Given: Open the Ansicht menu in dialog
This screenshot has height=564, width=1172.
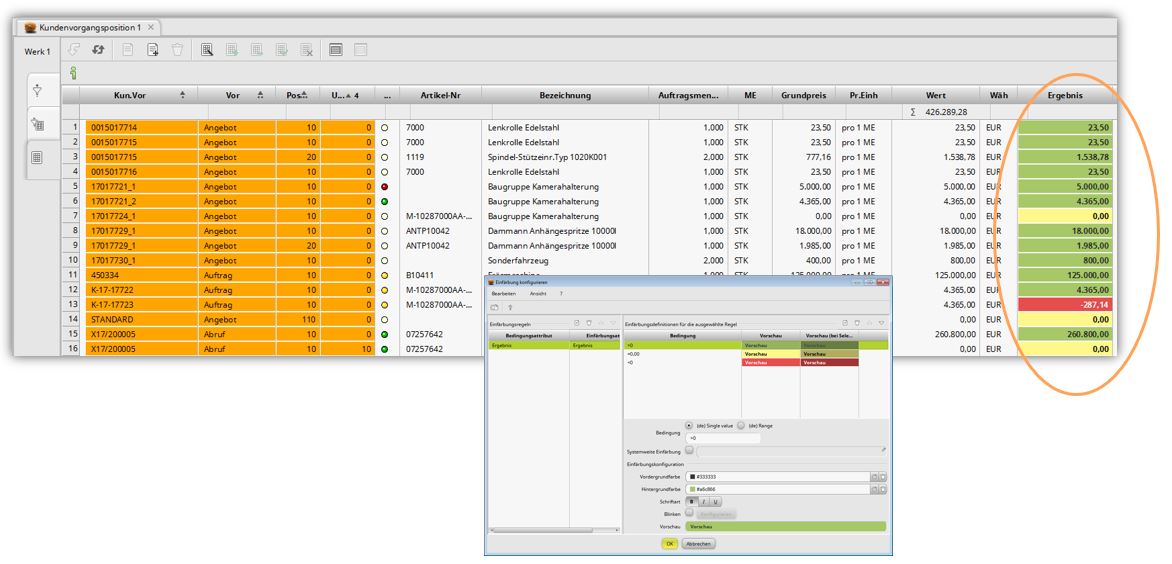Looking at the screenshot, I should pyautogui.click(x=538, y=294).
